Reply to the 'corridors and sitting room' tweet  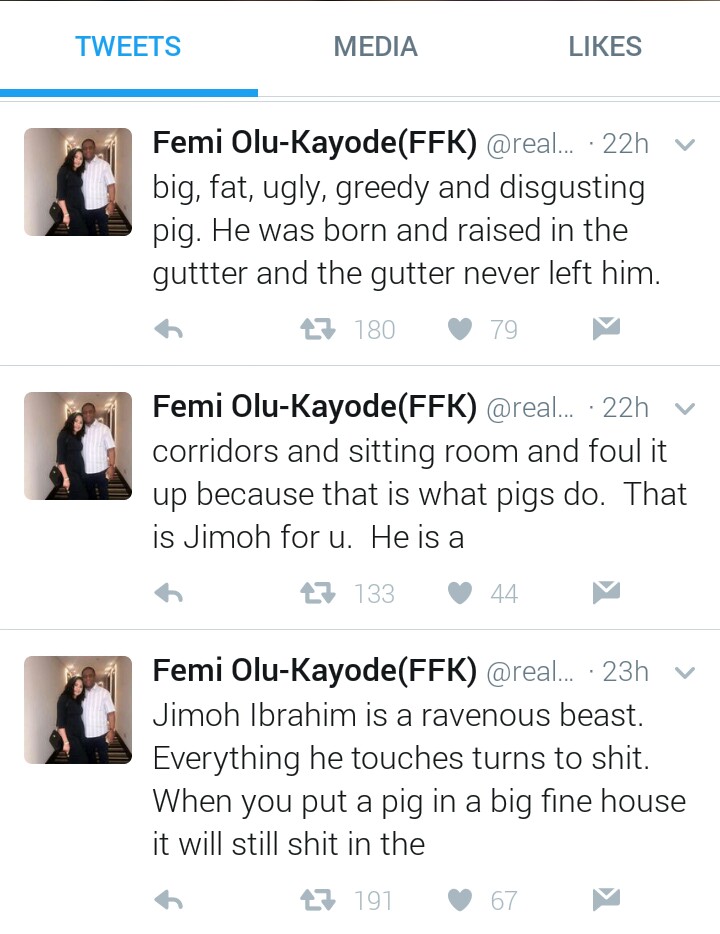pyautogui.click(x=169, y=594)
